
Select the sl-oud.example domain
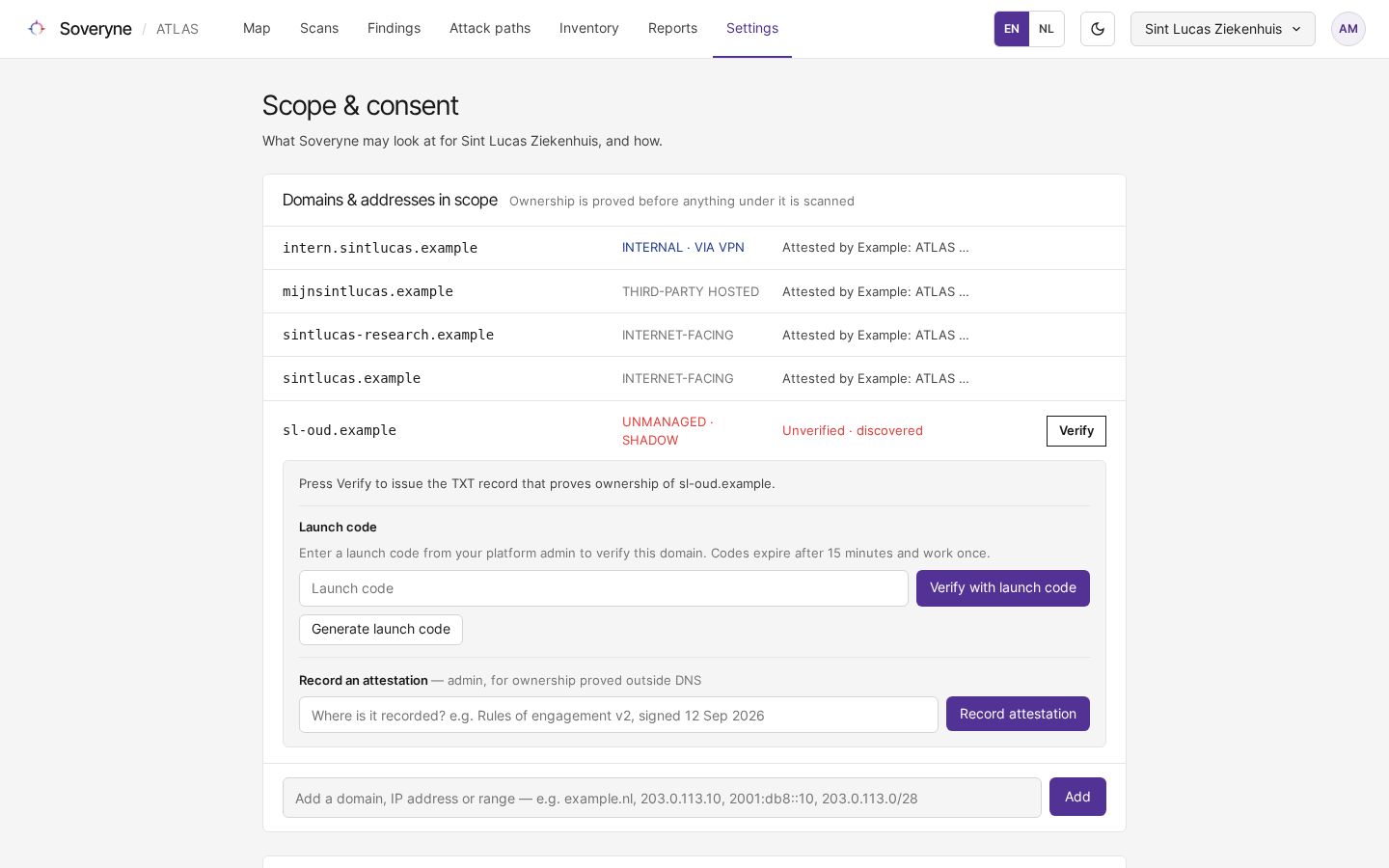[x=340, y=430]
